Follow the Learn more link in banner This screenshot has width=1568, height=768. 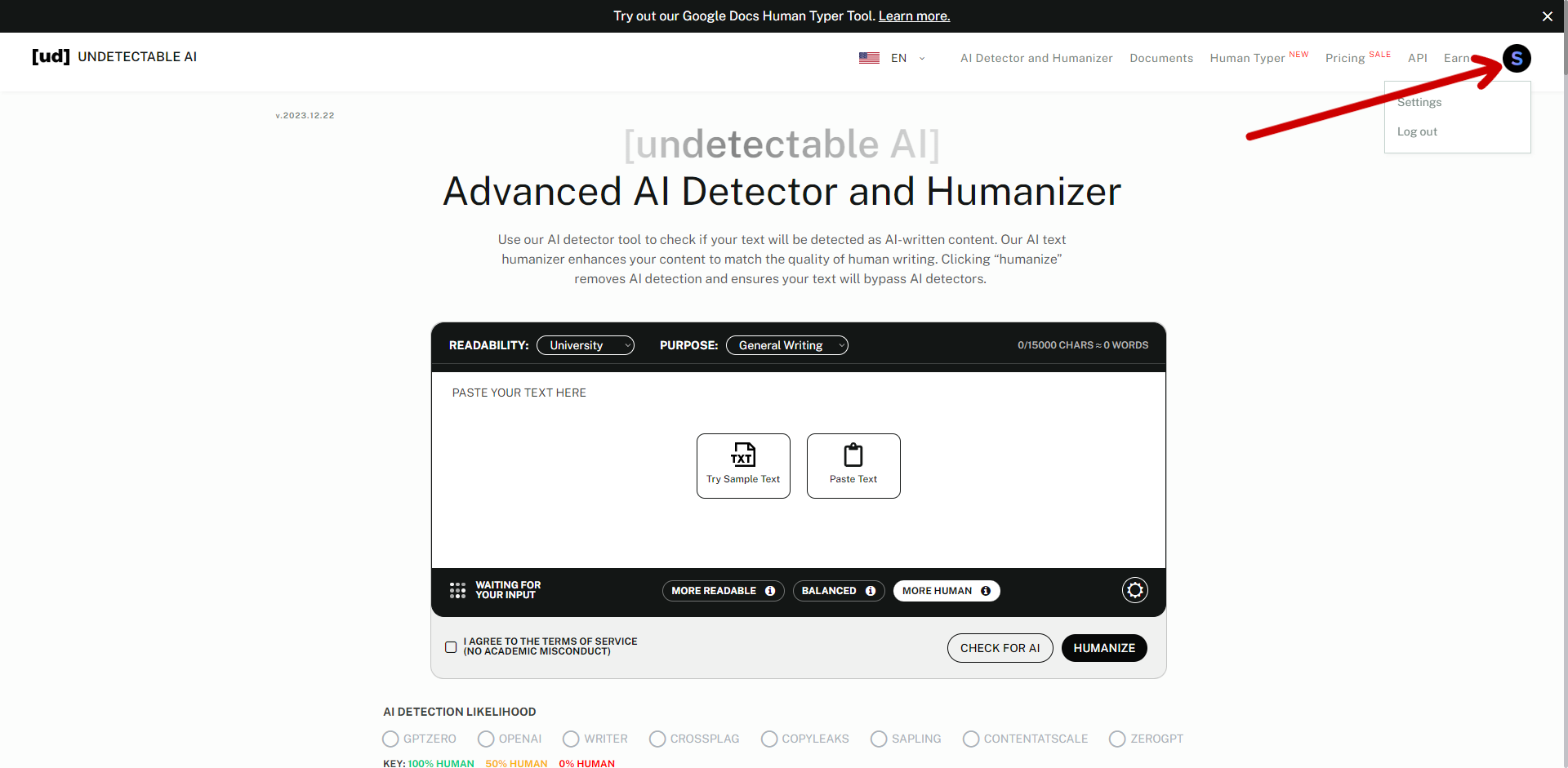pos(914,16)
